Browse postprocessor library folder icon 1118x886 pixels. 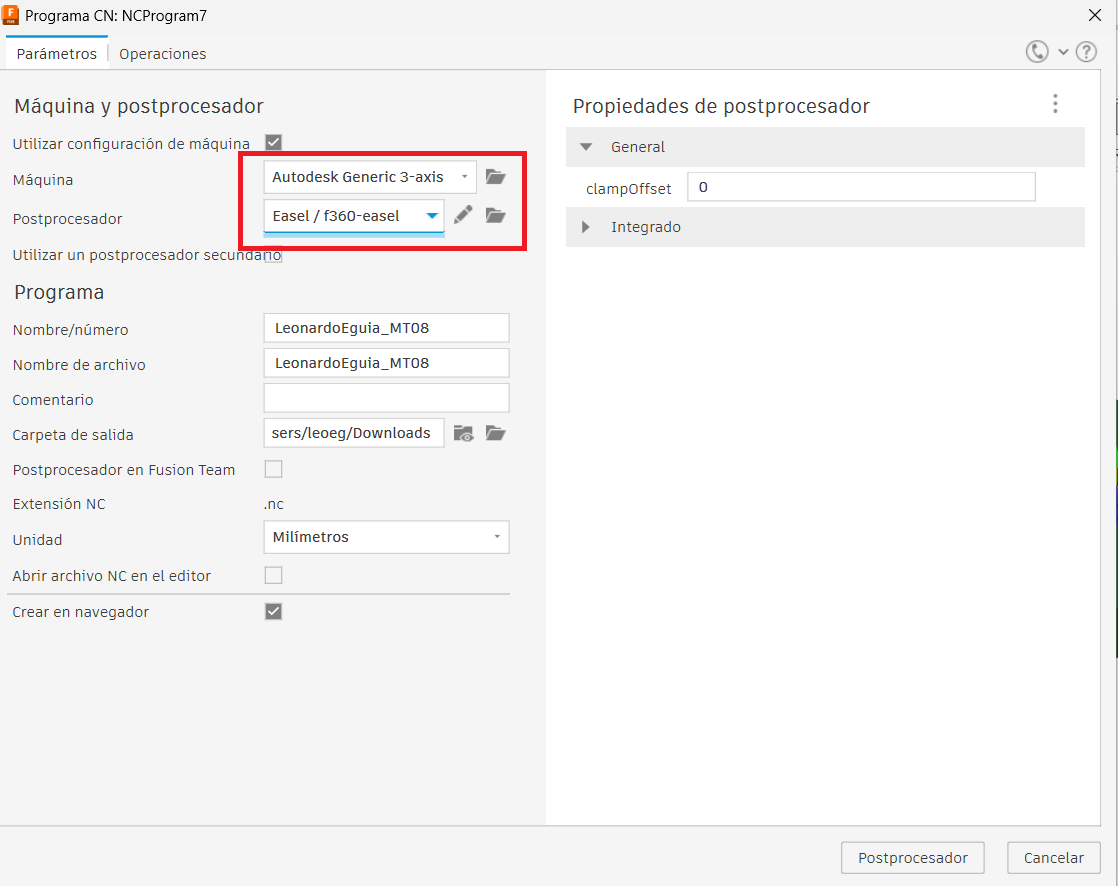click(496, 215)
